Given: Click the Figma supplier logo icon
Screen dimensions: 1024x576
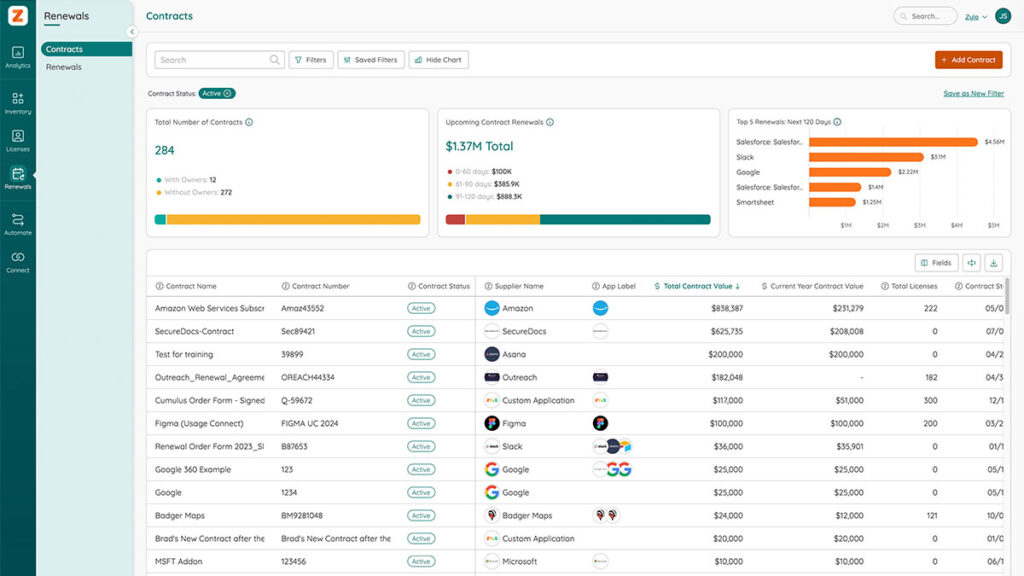Looking at the screenshot, I should (492, 423).
